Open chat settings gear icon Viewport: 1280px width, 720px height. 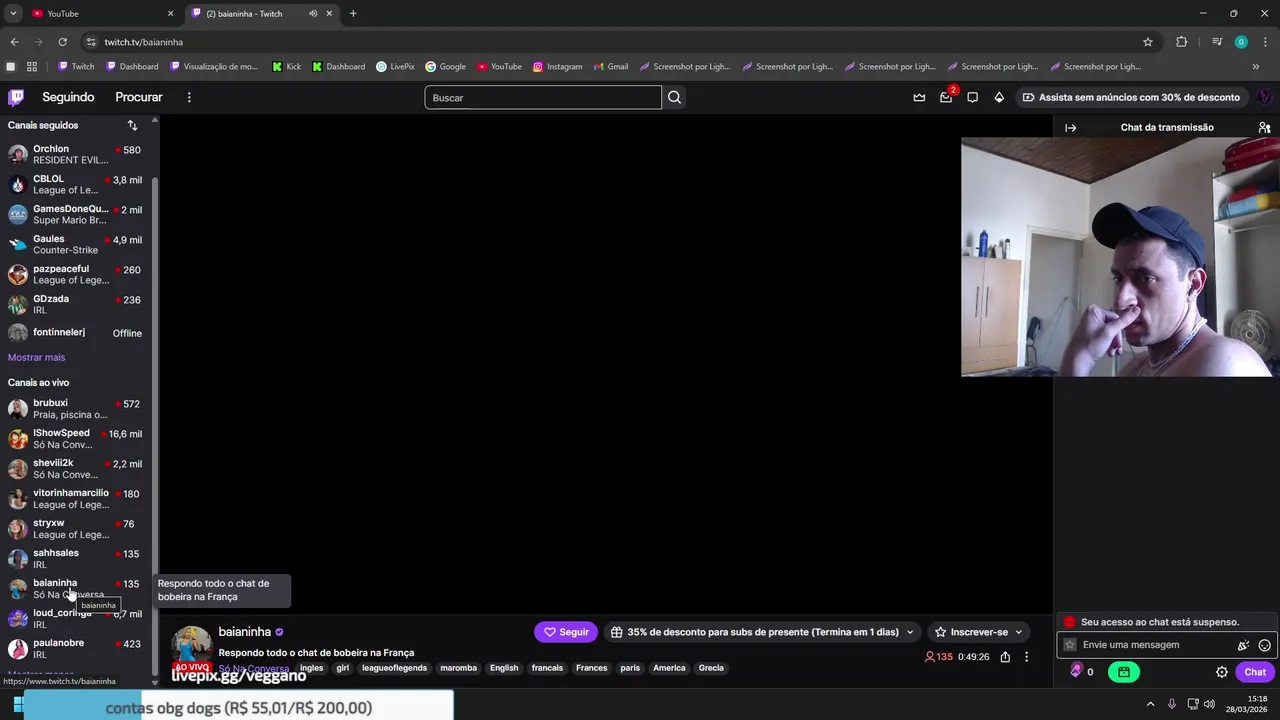1221,672
